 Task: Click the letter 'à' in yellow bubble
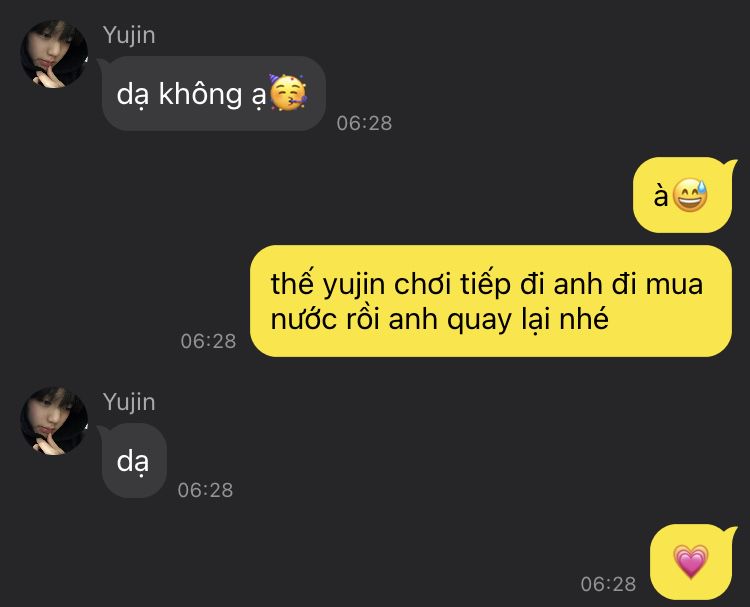pos(661,195)
